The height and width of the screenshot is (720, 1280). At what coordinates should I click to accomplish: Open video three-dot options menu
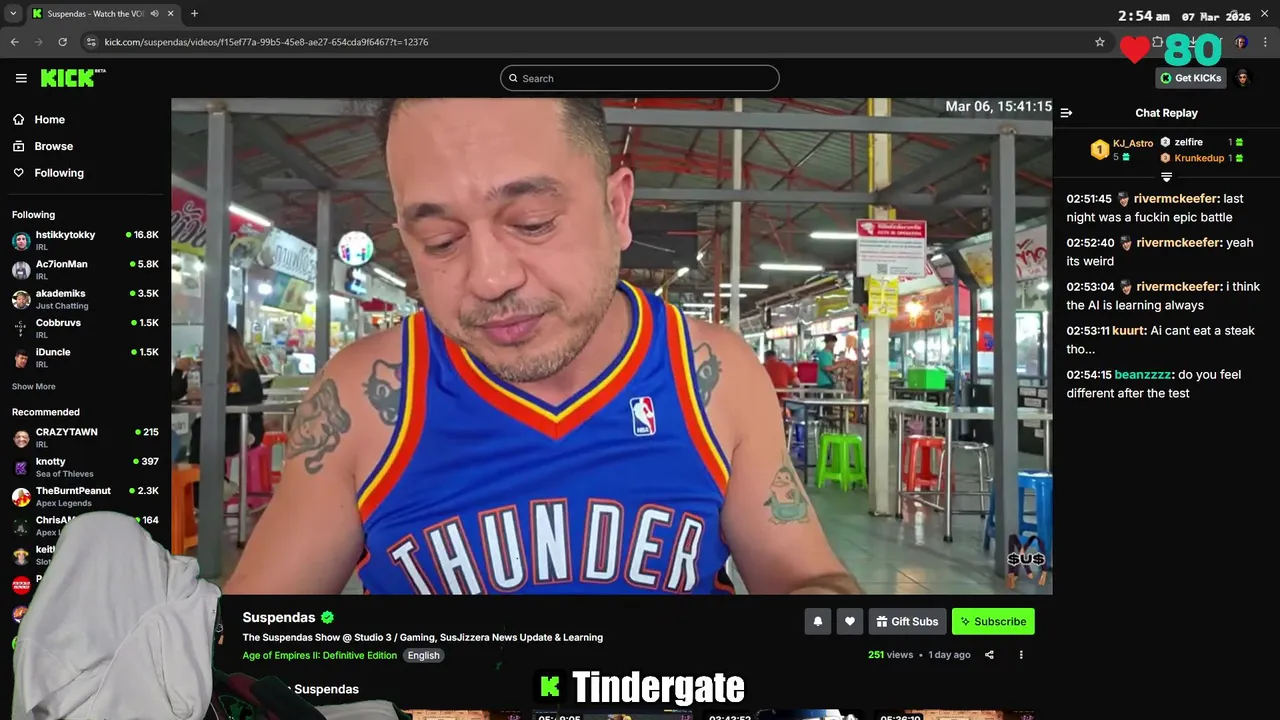(x=1021, y=655)
